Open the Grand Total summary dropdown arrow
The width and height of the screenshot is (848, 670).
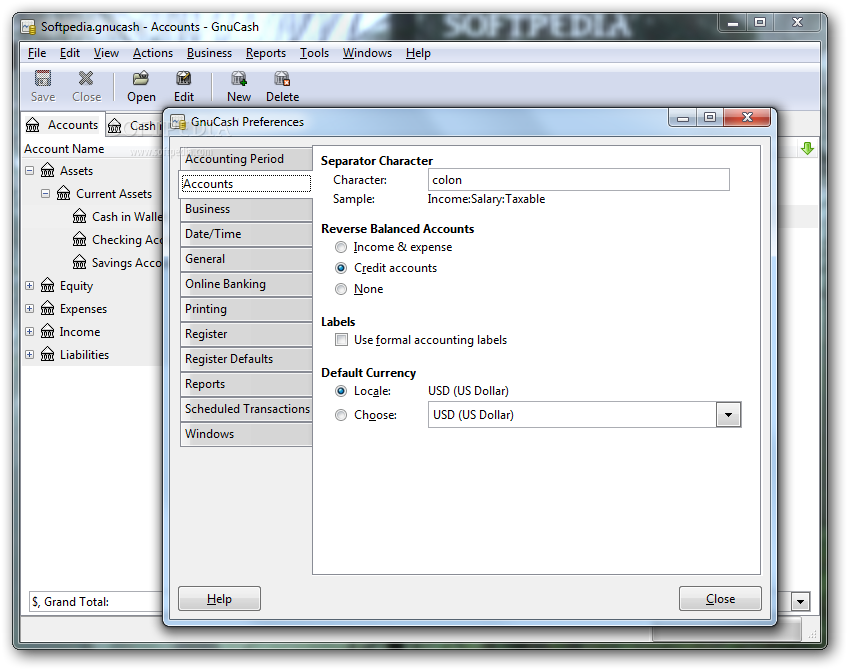(x=800, y=601)
